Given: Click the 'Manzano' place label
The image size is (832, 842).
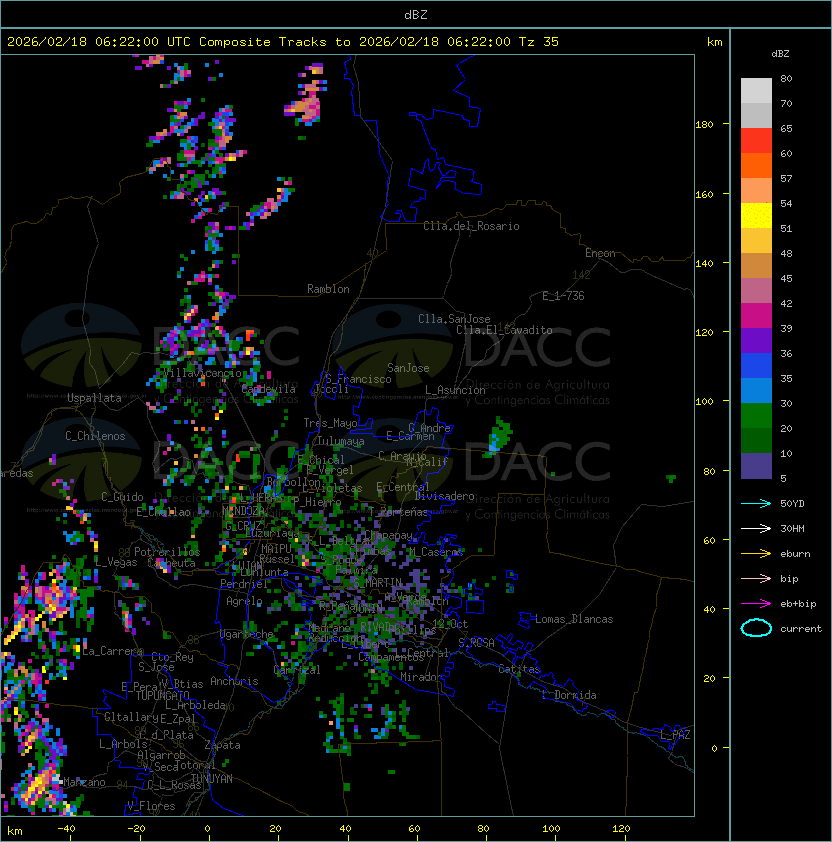Looking at the screenshot, I should 84,782.
